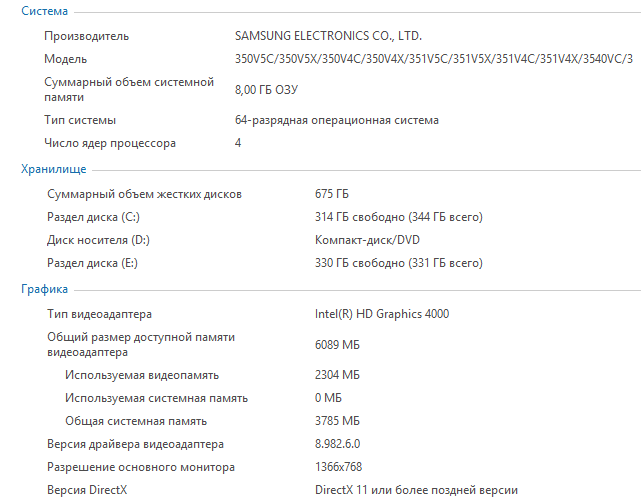642x503 pixels.
Task: Select the 1366x768 resolution value
Action: pos(338,467)
